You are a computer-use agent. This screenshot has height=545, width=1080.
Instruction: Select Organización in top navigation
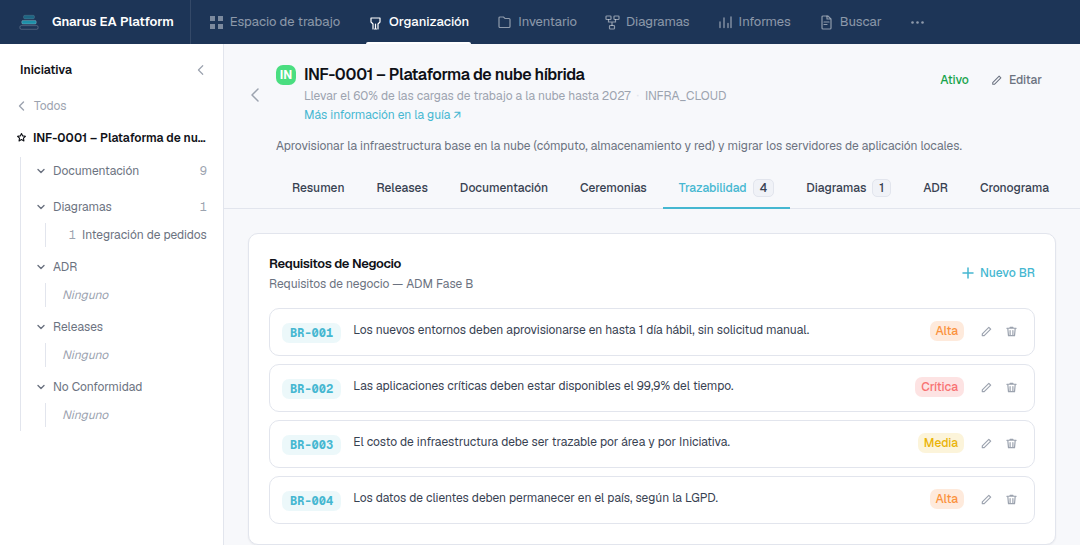pyautogui.click(x=419, y=22)
